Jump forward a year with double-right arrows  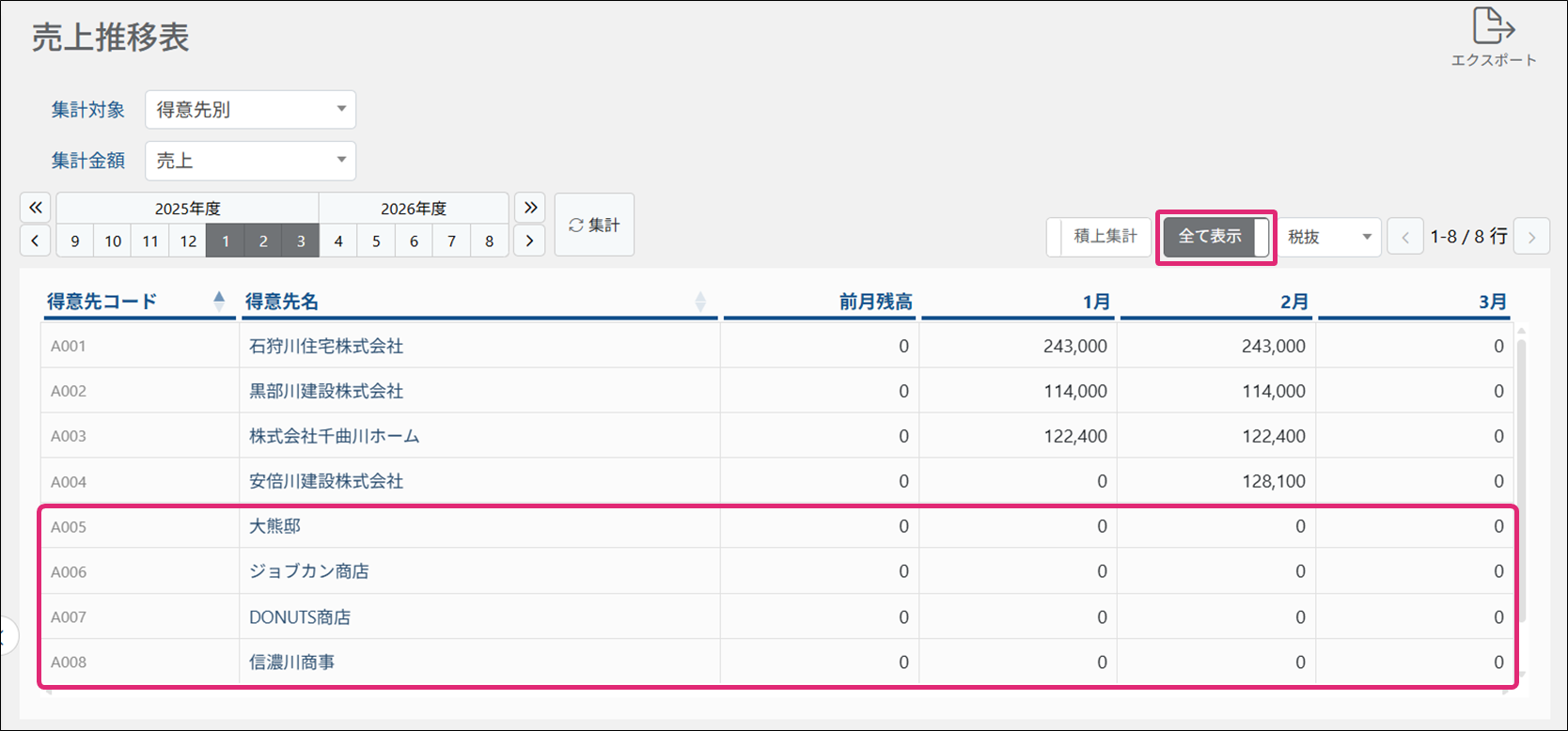tap(530, 208)
